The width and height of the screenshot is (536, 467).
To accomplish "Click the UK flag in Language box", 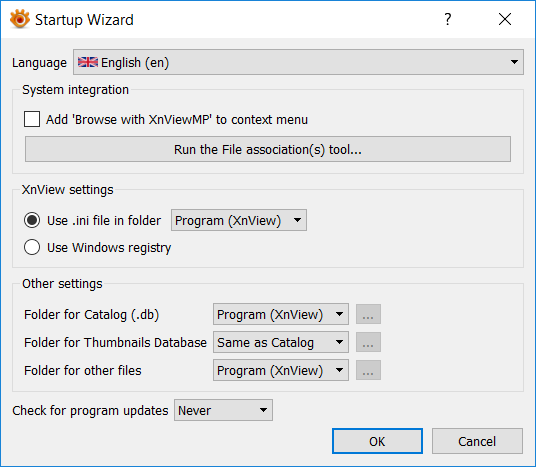I will pos(88,62).
